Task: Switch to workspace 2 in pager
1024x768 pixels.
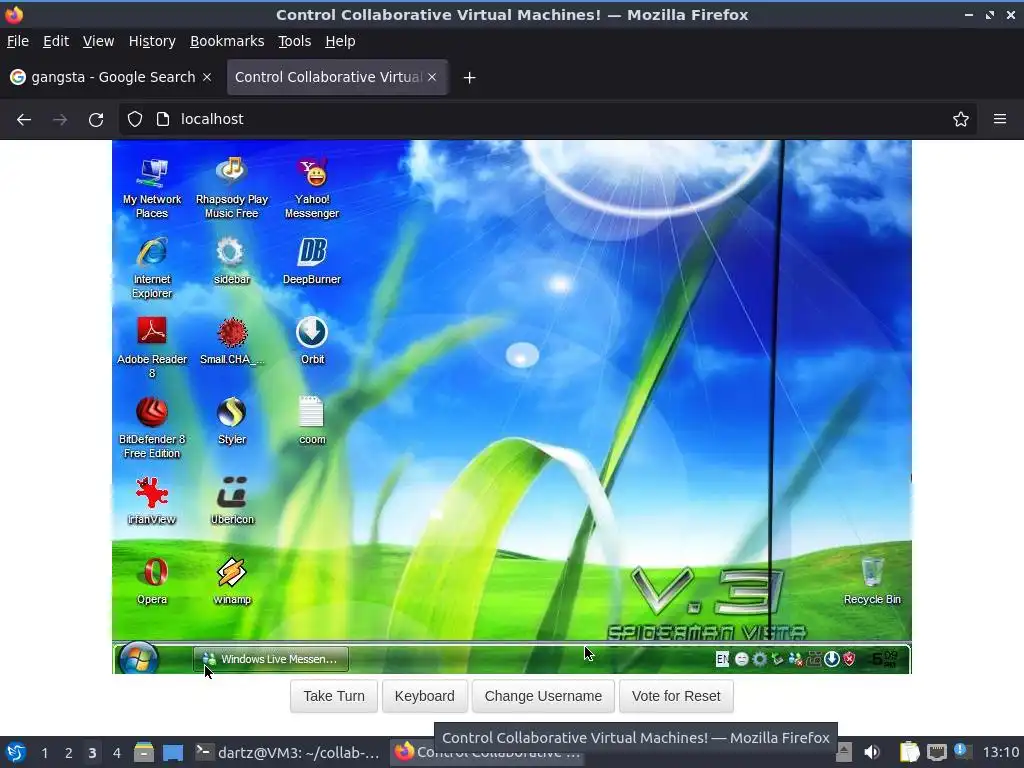Action: 69,753
